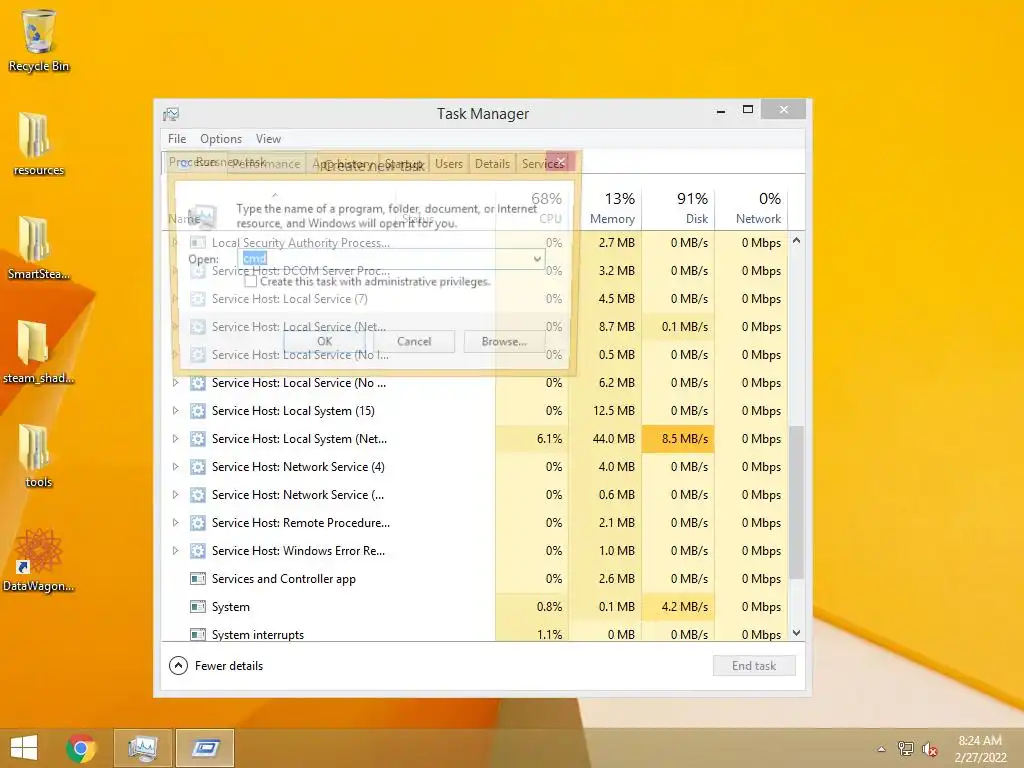Click gear icon of Service Host: Network Service (4)
The image size is (1024, 768).
point(197,467)
